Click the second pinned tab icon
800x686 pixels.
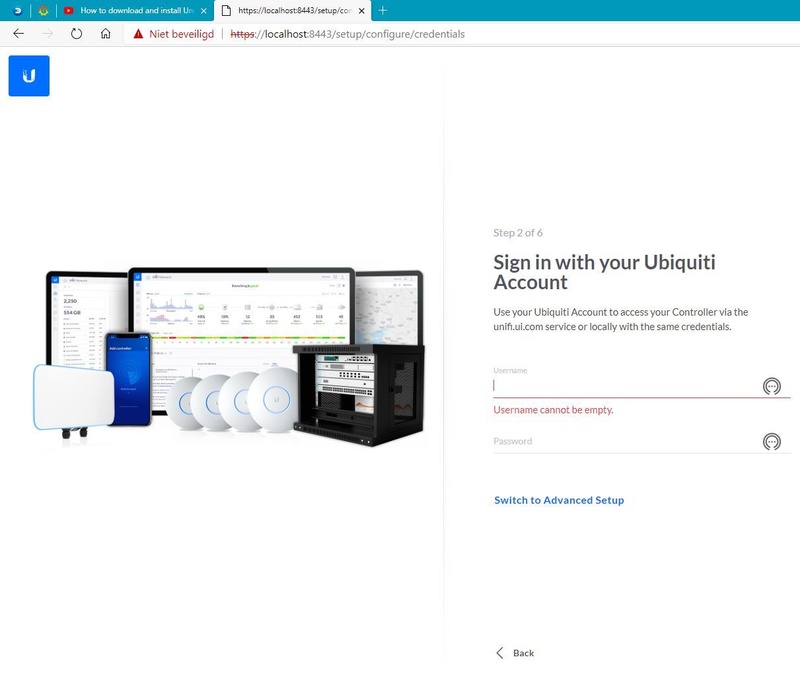43,10
